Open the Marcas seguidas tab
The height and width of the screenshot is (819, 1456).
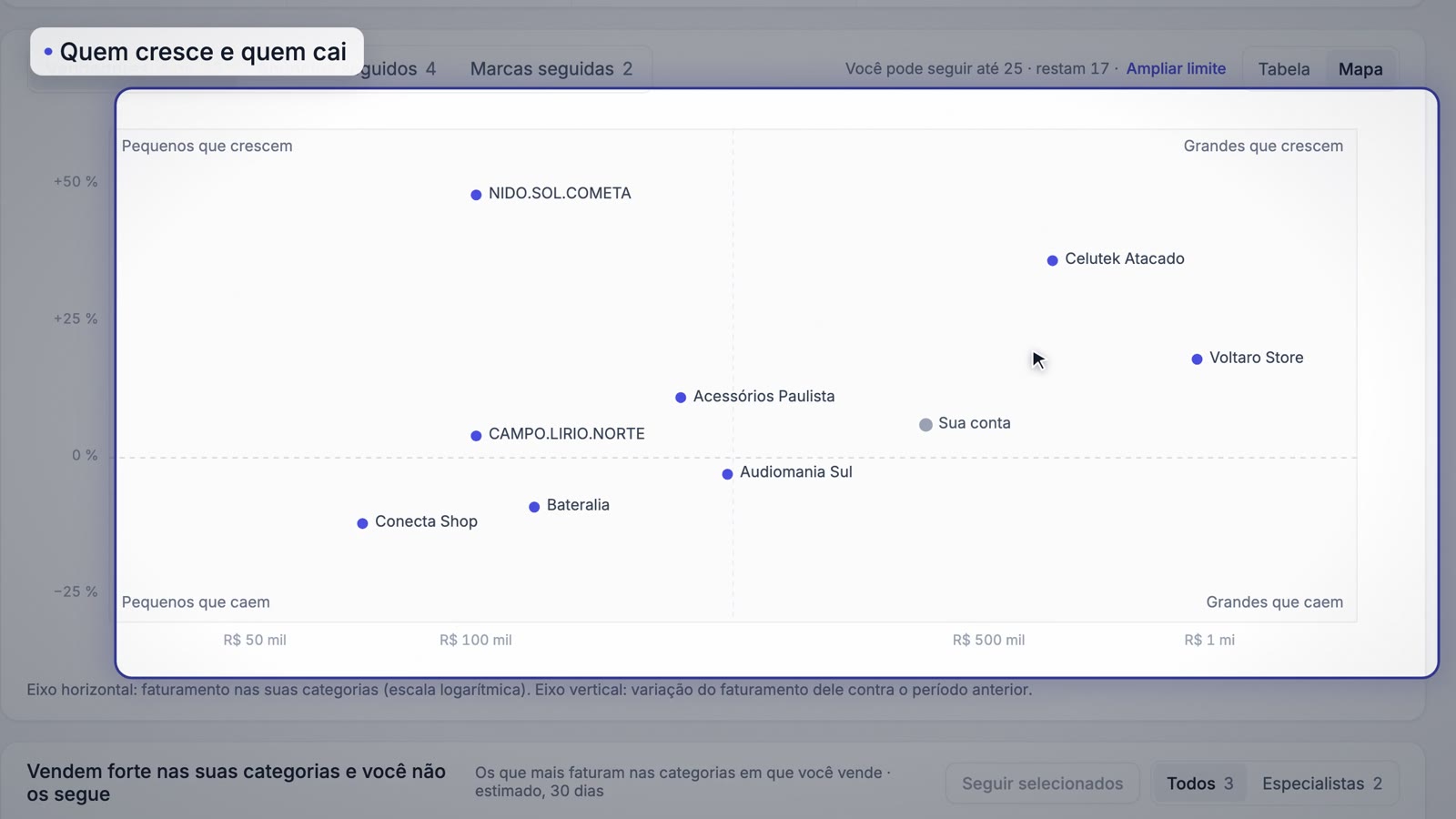551,69
